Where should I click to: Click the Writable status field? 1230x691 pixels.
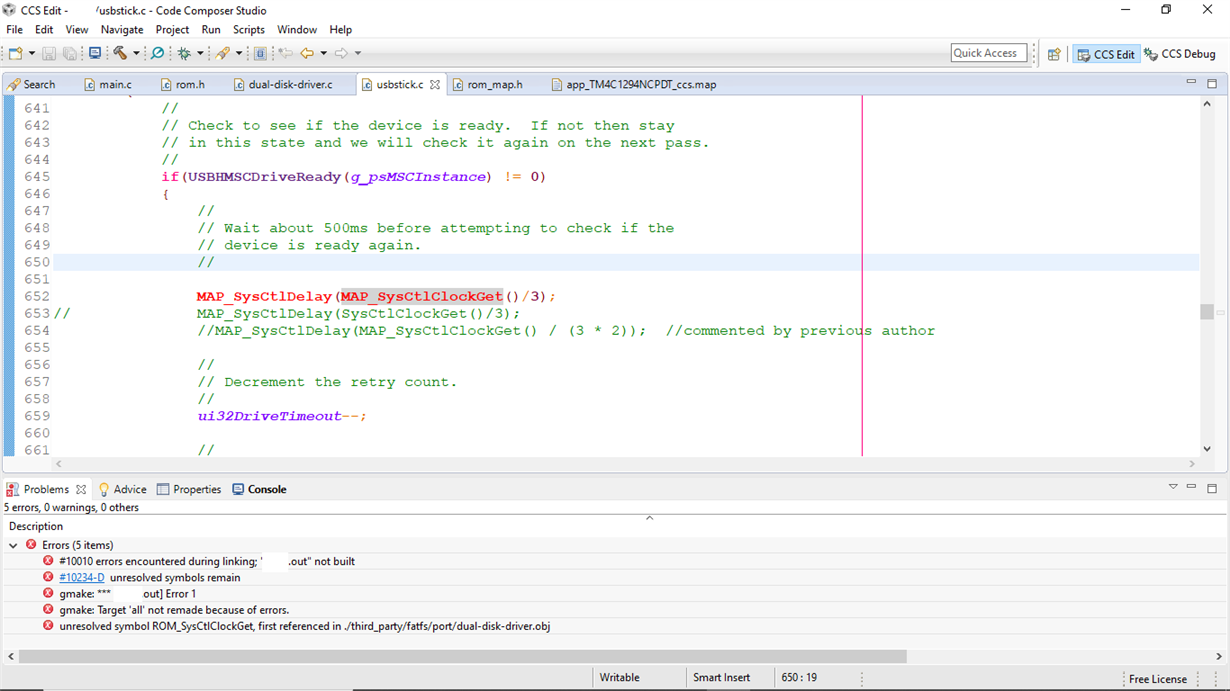(x=620, y=677)
